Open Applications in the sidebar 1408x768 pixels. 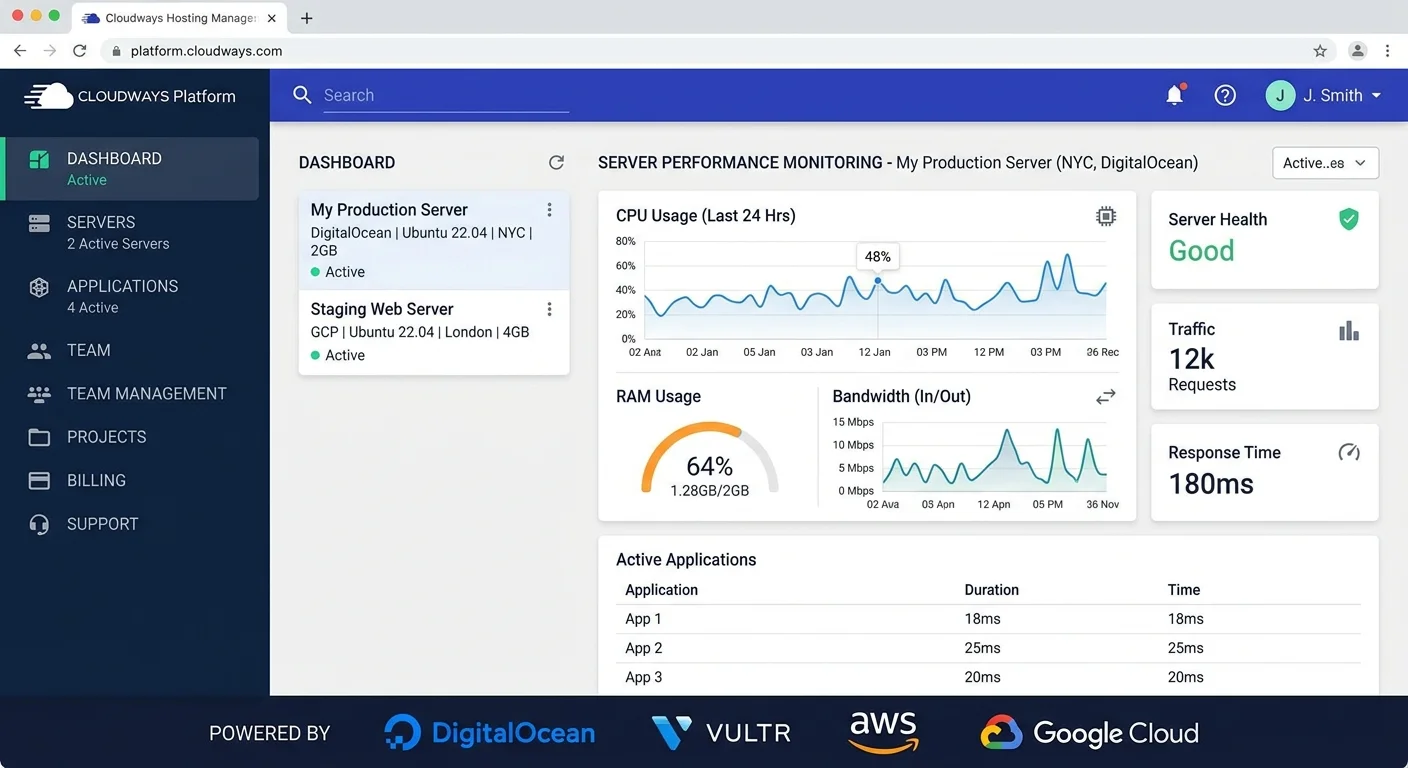122,296
